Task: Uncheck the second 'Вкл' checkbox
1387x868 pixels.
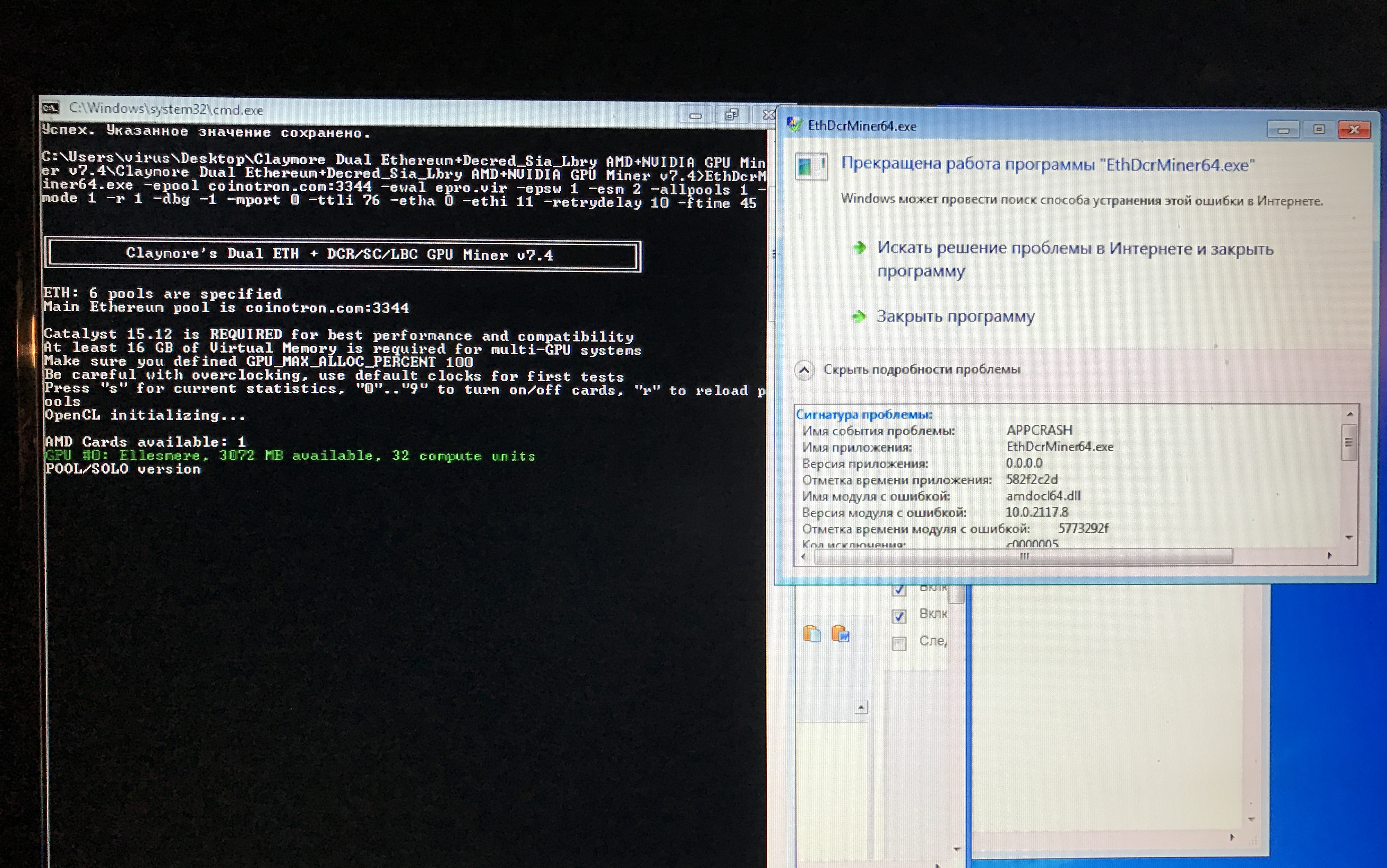Action: click(x=899, y=616)
